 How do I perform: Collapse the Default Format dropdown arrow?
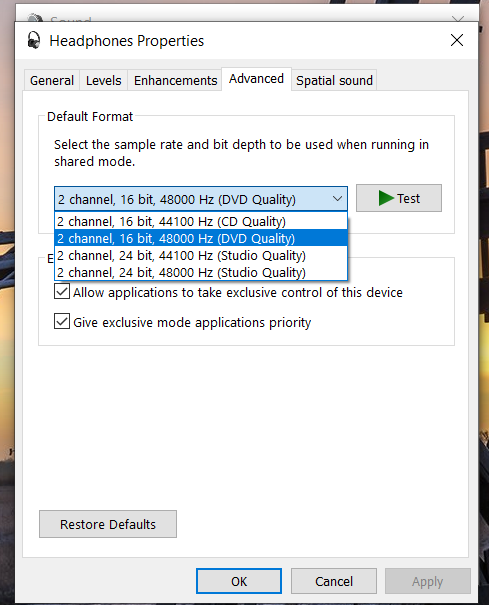pyautogui.click(x=337, y=199)
